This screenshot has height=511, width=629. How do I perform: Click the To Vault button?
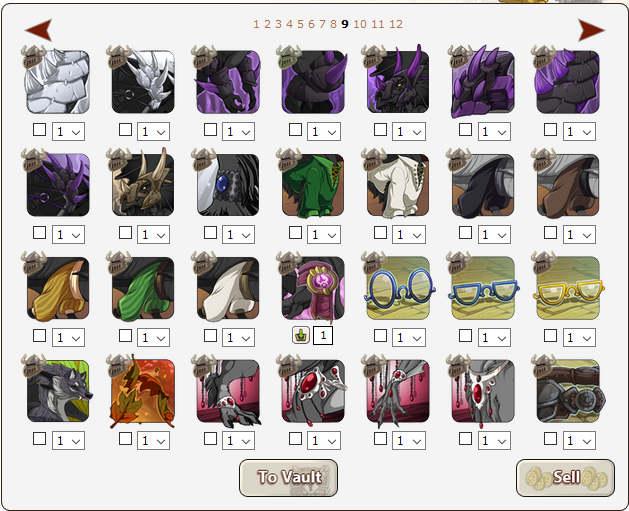[288, 478]
